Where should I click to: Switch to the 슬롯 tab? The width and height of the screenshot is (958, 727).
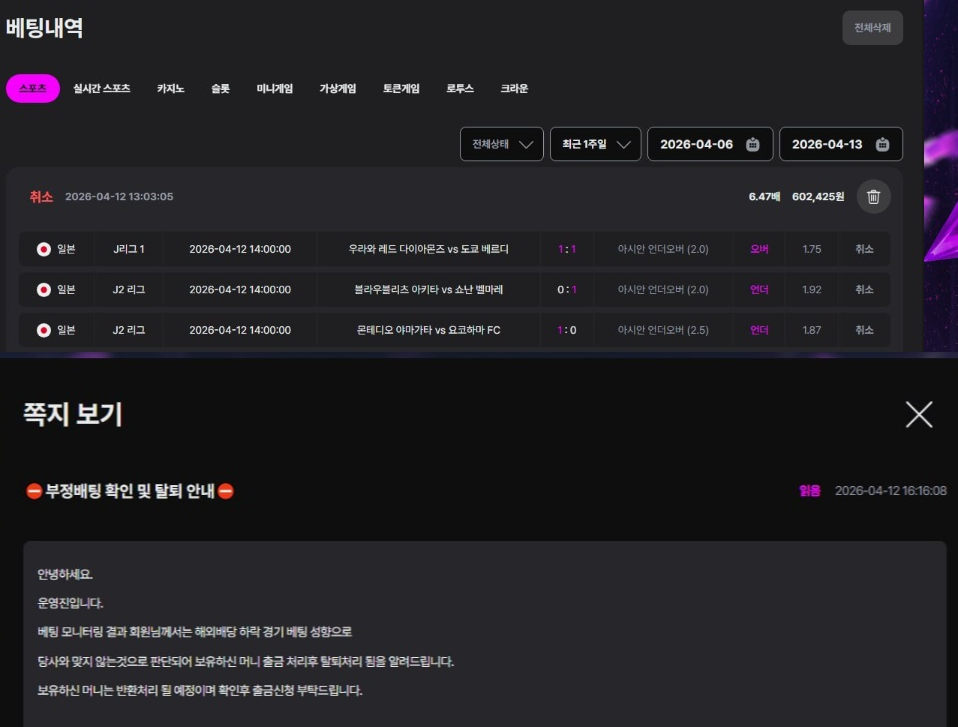pyautogui.click(x=220, y=89)
